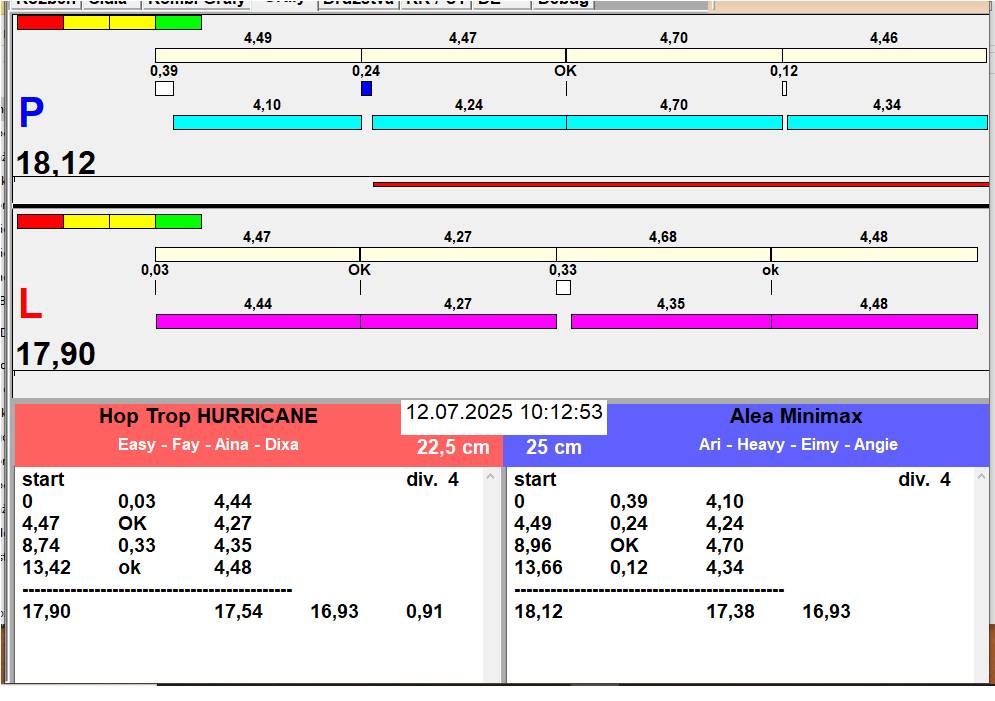The image size is (995, 701).
Task: Select the cyan 4,24 bar in lane P
Action: 469,122
